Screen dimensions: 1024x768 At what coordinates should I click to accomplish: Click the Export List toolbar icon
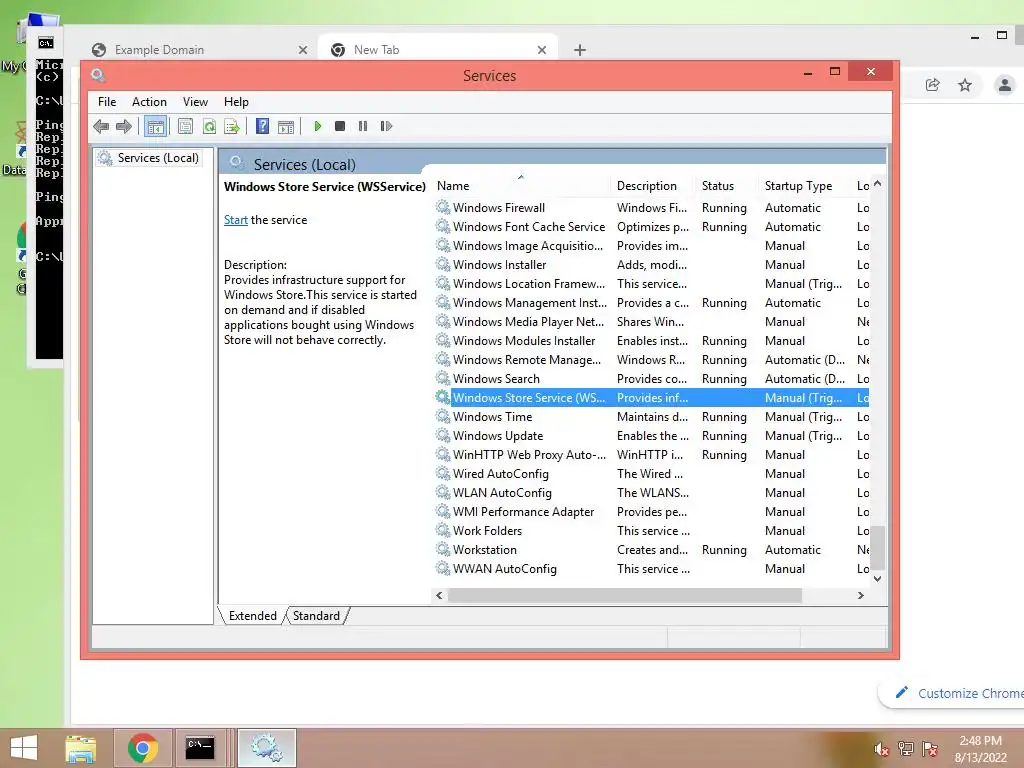tap(232, 126)
